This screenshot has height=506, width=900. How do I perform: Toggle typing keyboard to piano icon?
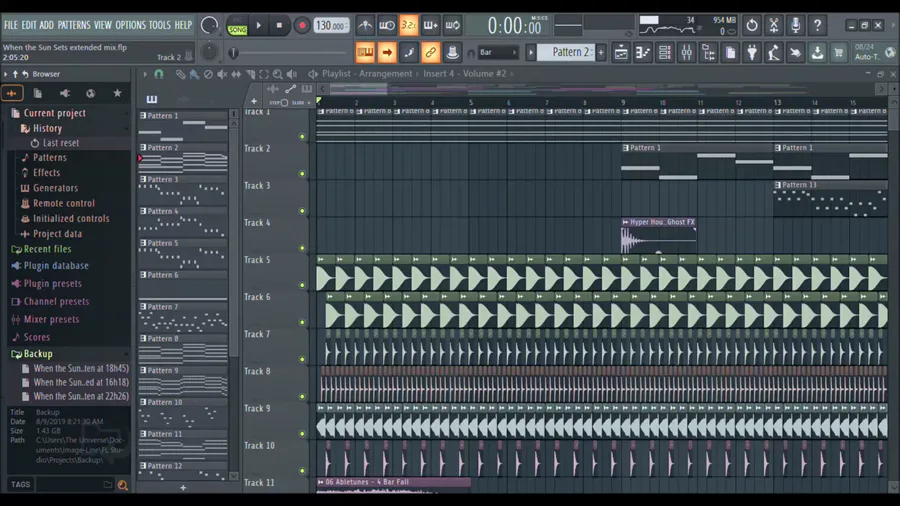coord(365,53)
